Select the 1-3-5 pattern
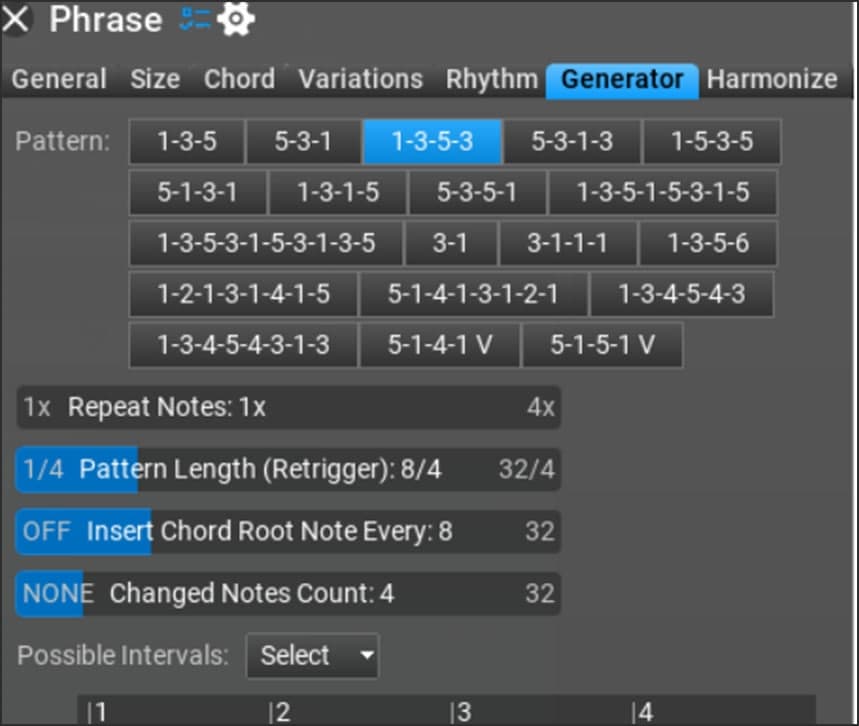The image size is (859, 726). tap(187, 142)
